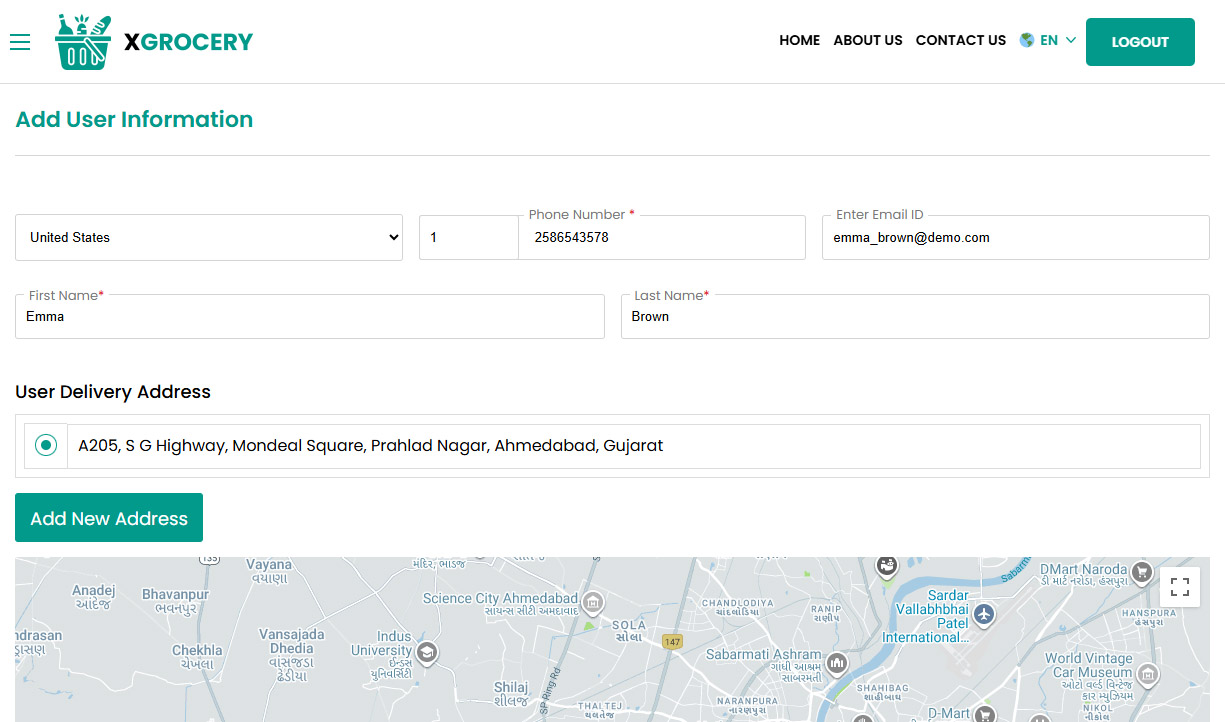This screenshot has width=1225, height=722.
Task: Open the hamburger navigation menu
Action: point(20,42)
